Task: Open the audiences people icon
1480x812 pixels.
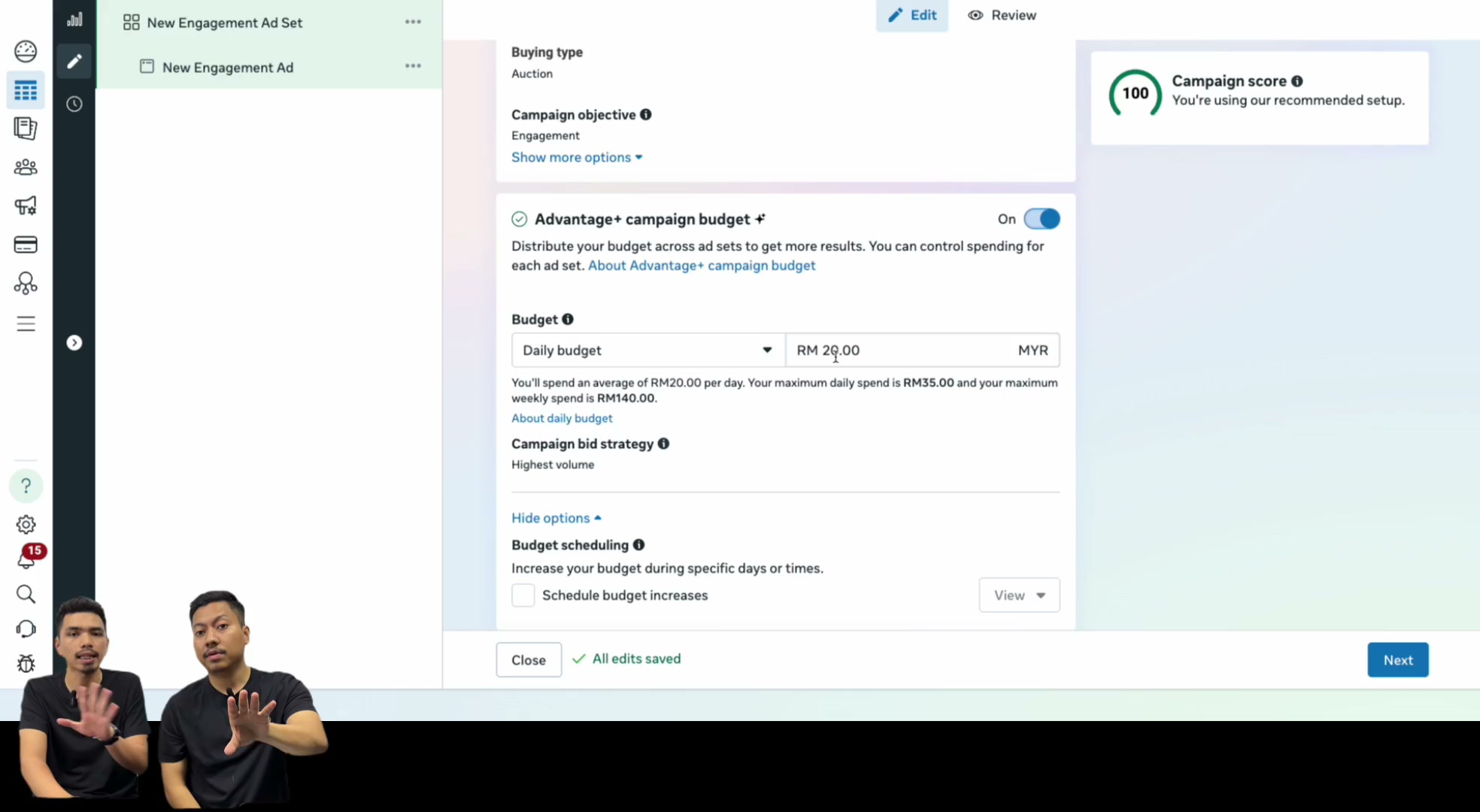Action: pos(26,167)
